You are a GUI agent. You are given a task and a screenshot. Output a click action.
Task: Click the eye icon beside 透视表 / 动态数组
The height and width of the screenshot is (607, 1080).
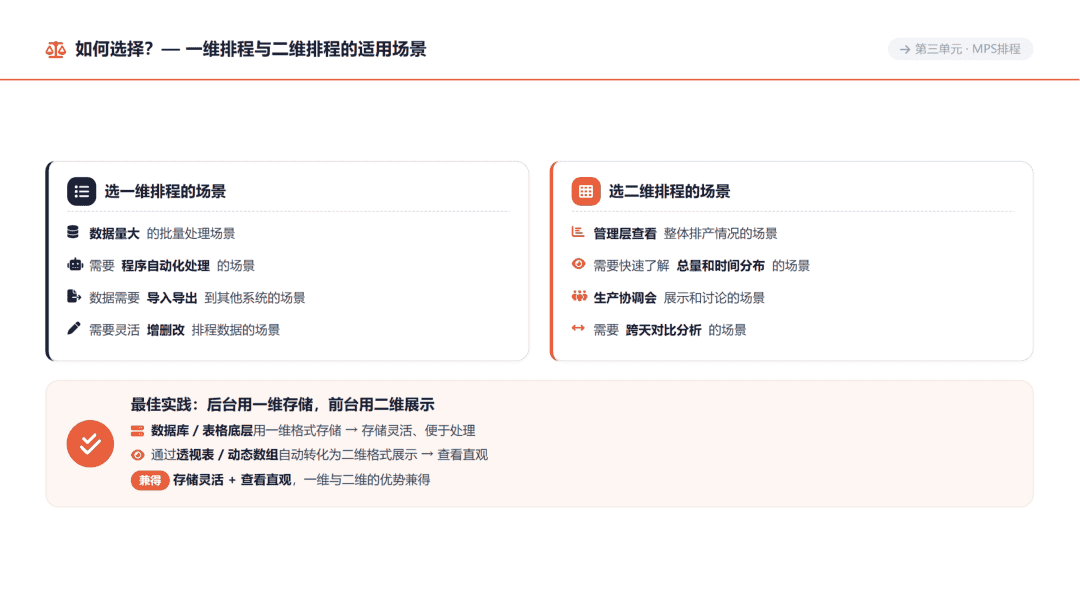click(x=137, y=455)
